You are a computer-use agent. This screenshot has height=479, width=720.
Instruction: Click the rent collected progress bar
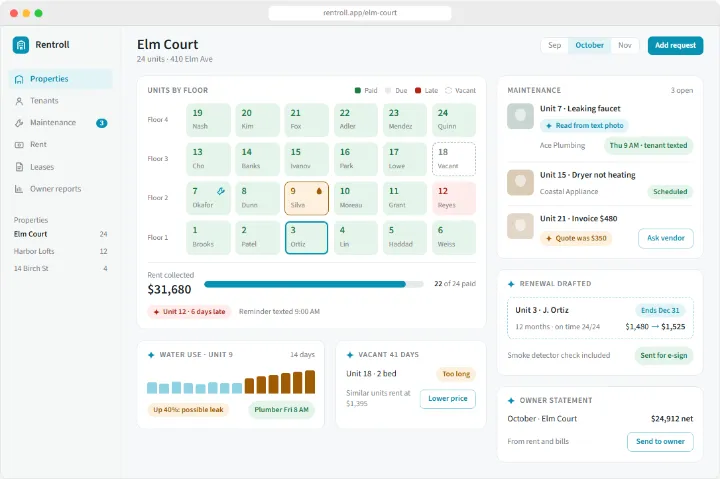pyautogui.click(x=314, y=284)
